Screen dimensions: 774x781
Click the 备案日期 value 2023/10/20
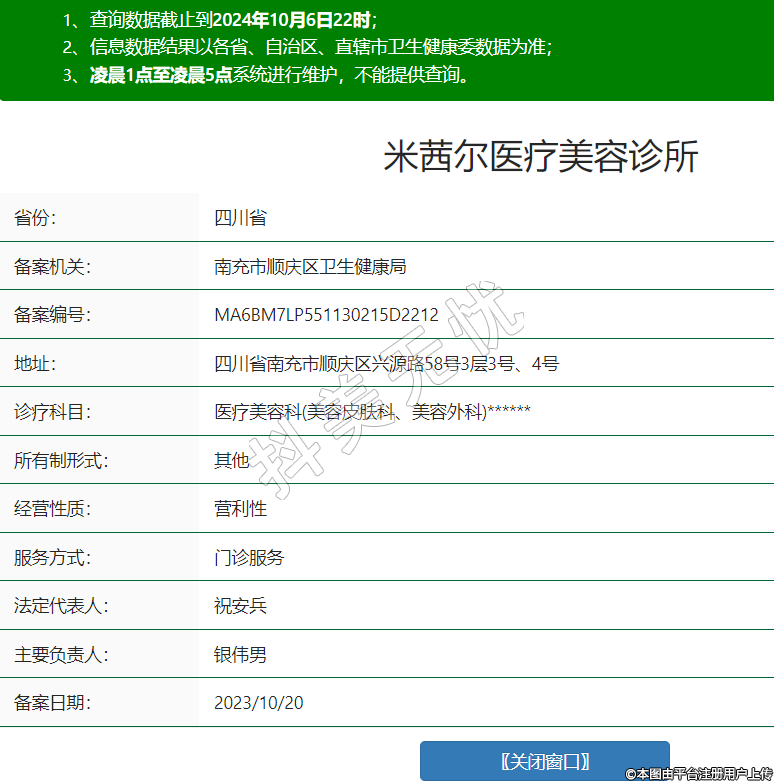tap(258, 703)
